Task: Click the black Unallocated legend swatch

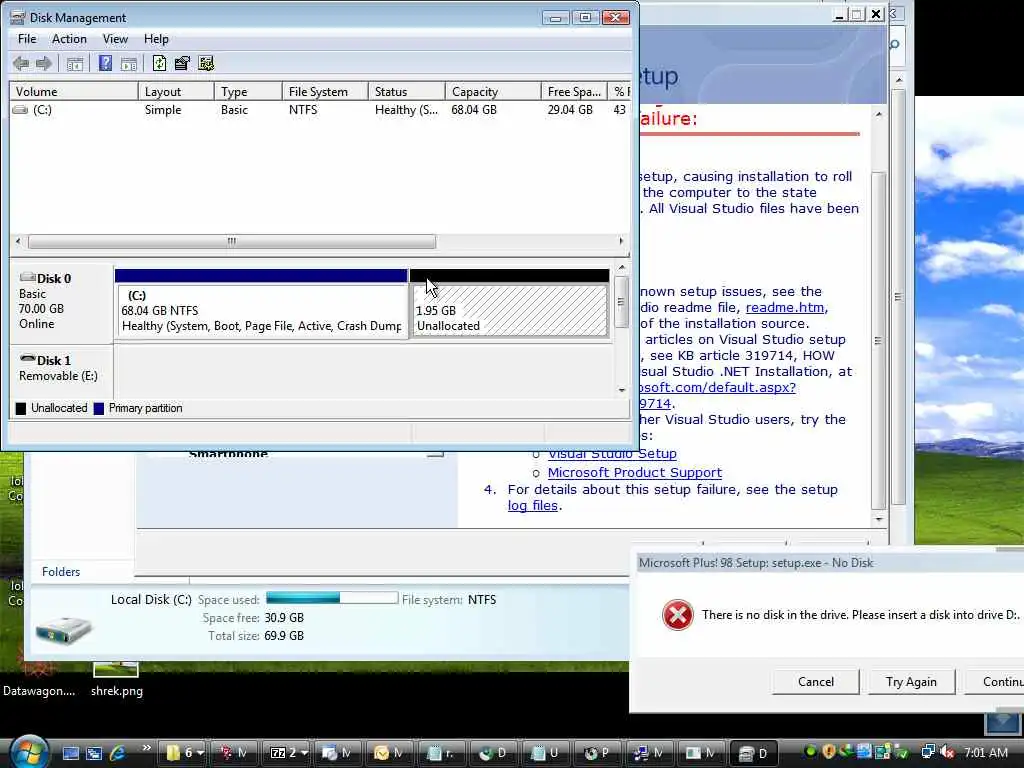Action: (21, 409)
